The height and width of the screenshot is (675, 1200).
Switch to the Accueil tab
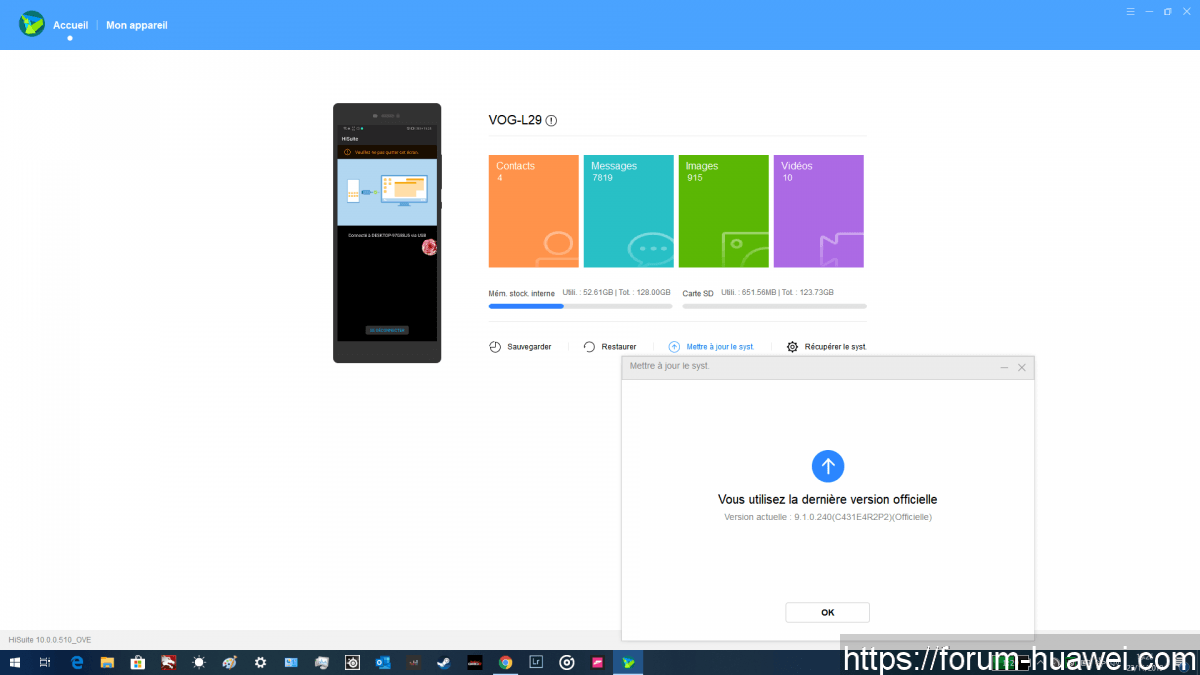(70, 25)
